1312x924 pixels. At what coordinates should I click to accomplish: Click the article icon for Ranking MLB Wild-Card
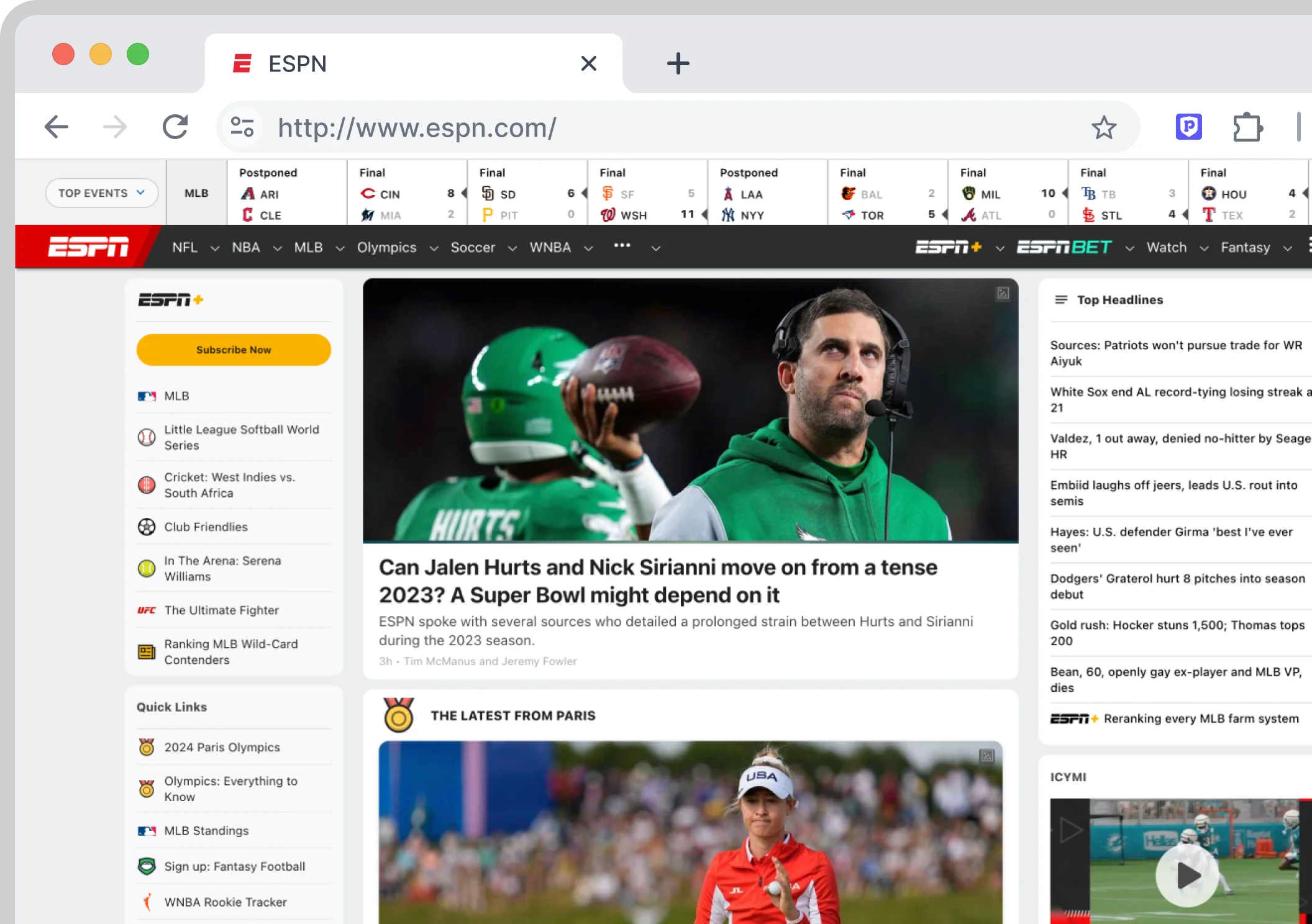(147, 652)
